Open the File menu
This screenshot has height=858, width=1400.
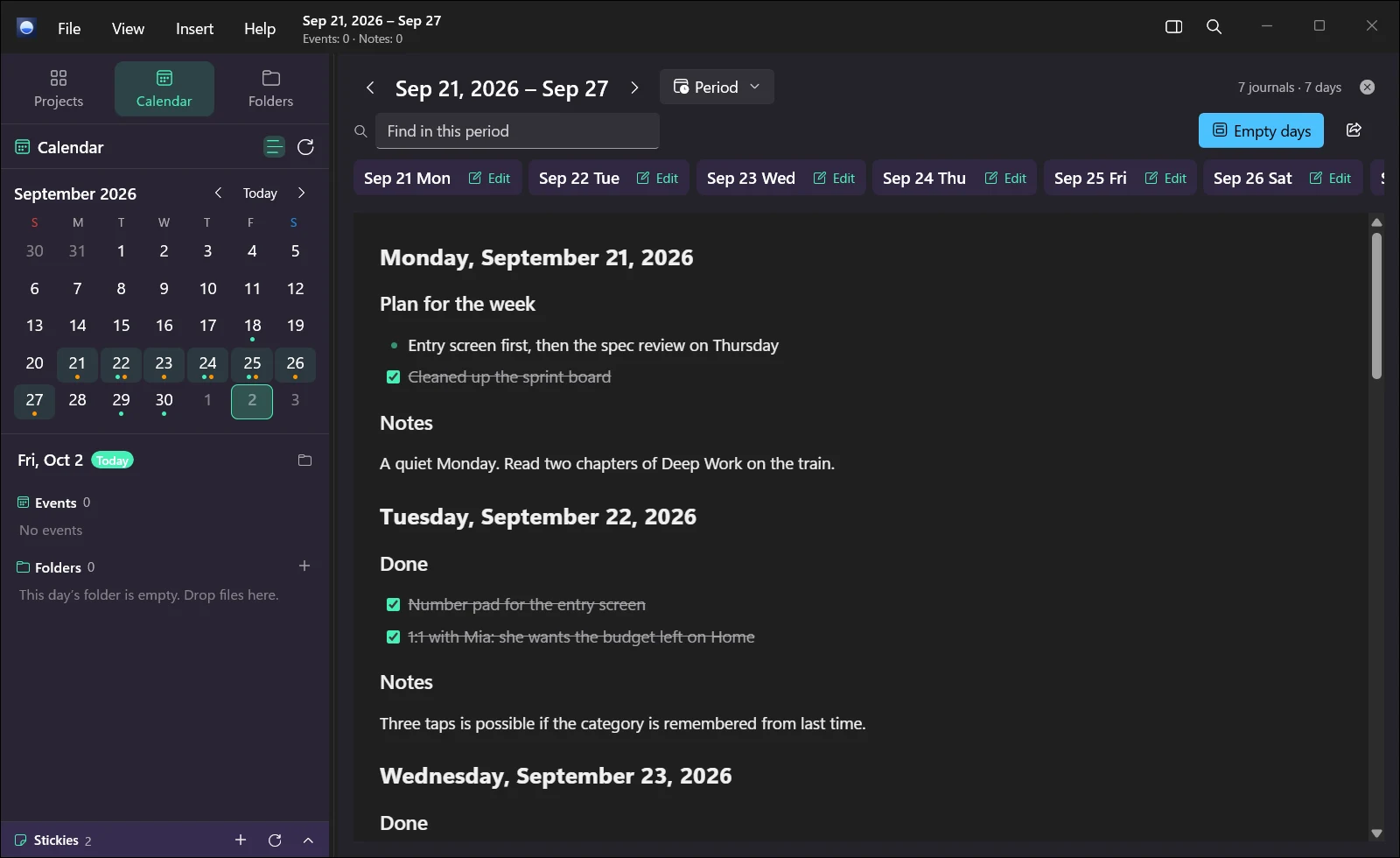coord(69,28)
